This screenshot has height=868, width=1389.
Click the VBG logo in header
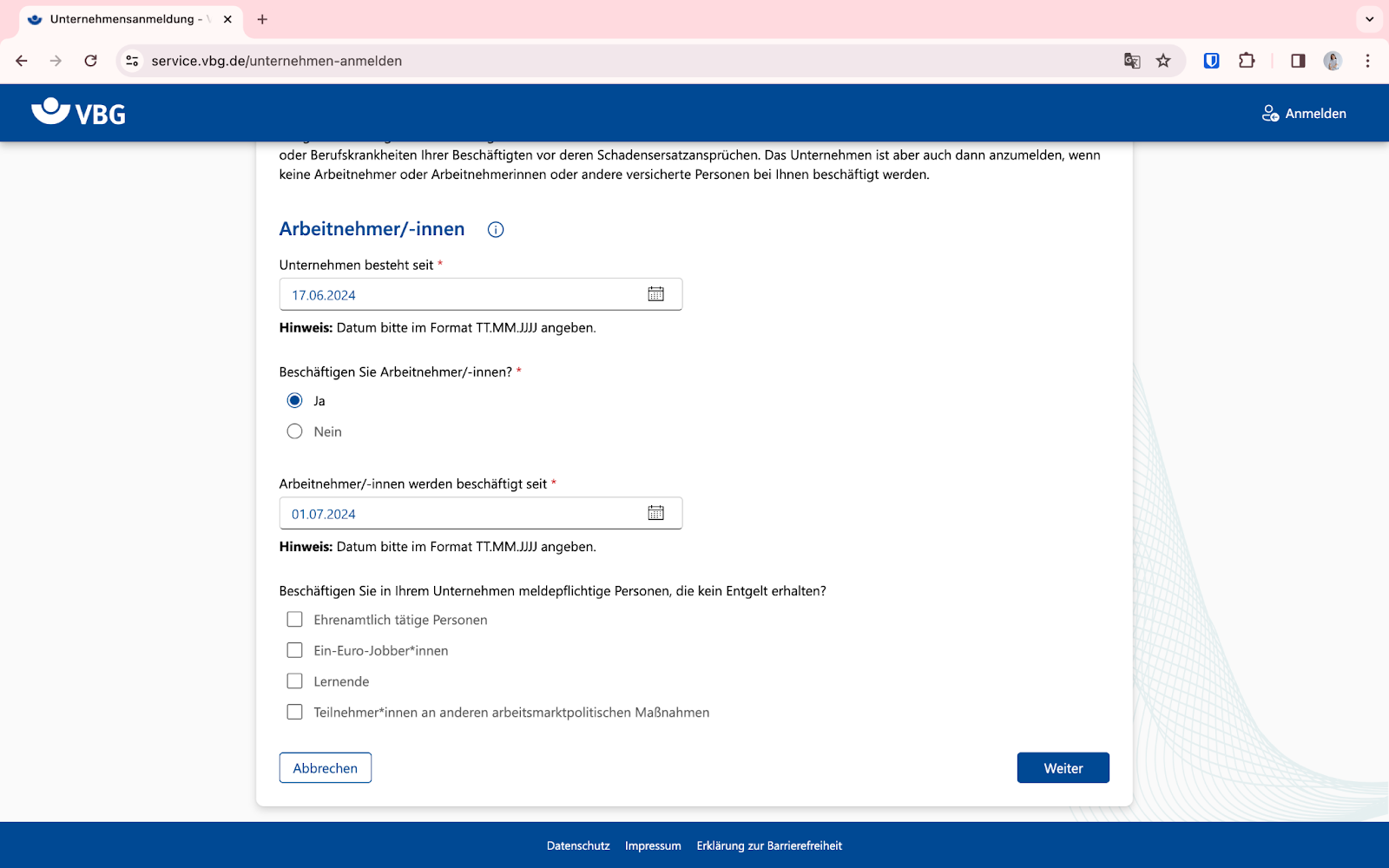tap(78, 113)
